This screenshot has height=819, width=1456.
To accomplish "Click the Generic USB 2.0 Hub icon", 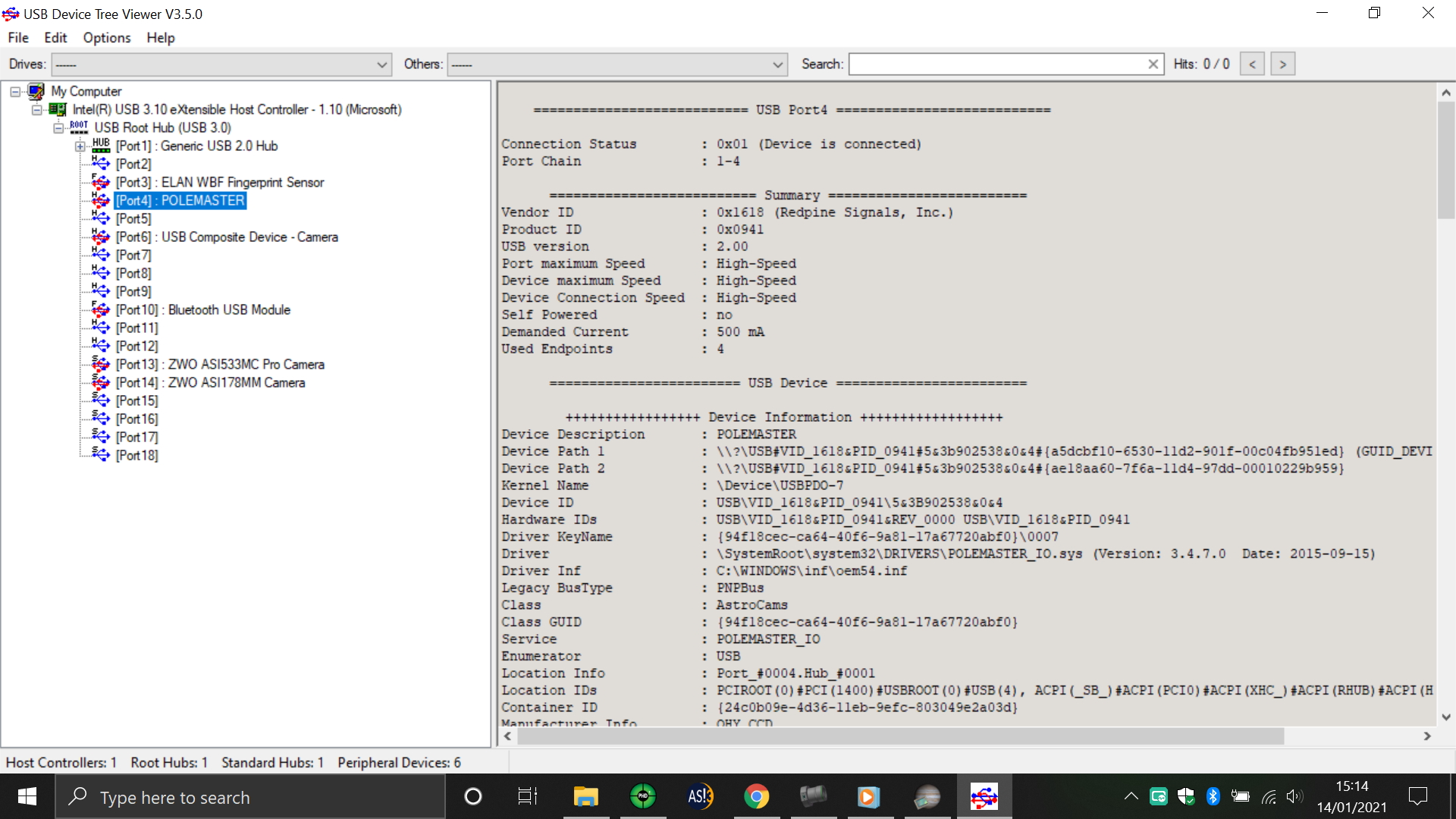I will [x=101, y=146].
